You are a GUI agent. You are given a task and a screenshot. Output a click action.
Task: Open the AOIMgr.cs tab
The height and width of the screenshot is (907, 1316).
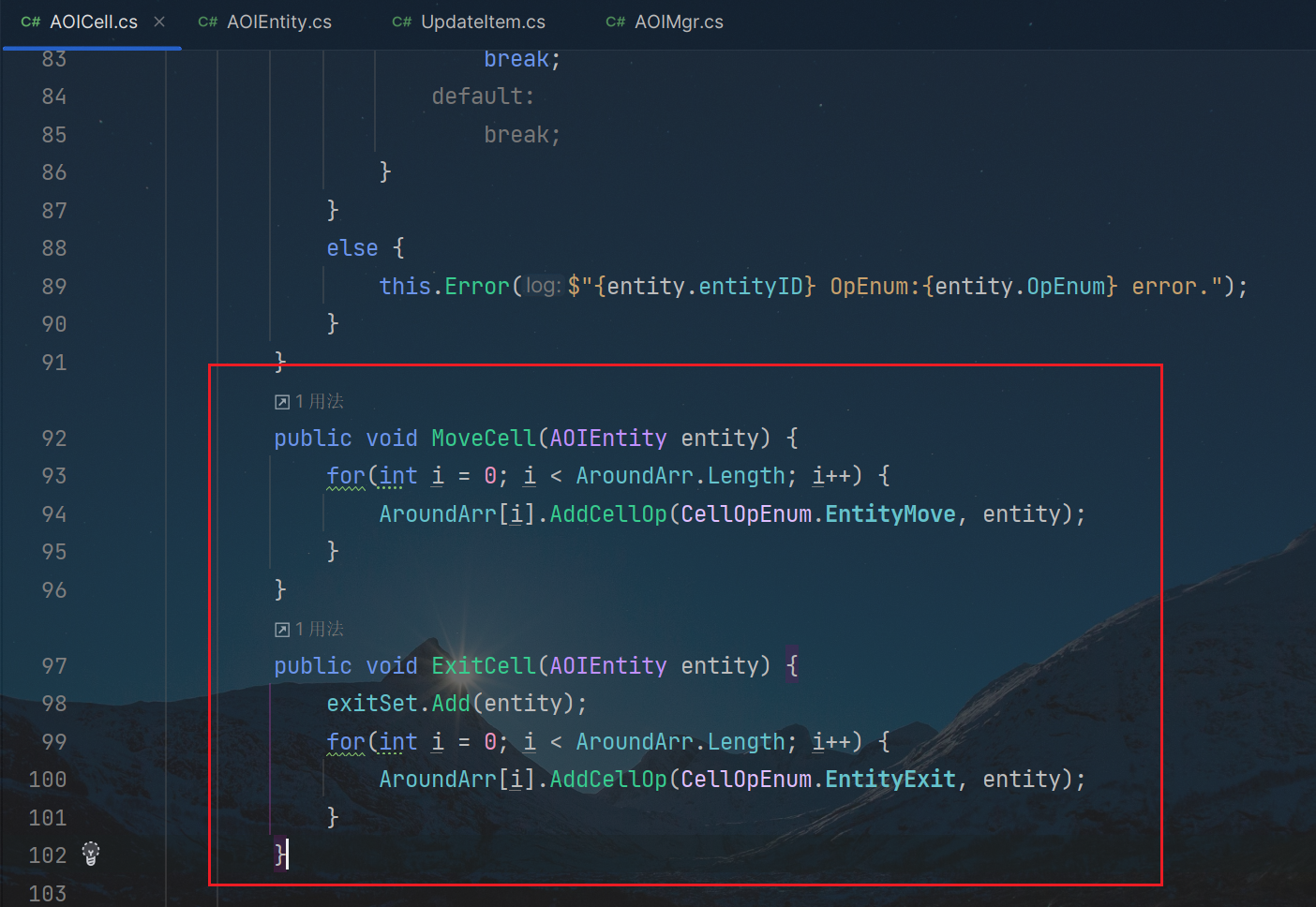pyautogui.click(x=679, y=22)
